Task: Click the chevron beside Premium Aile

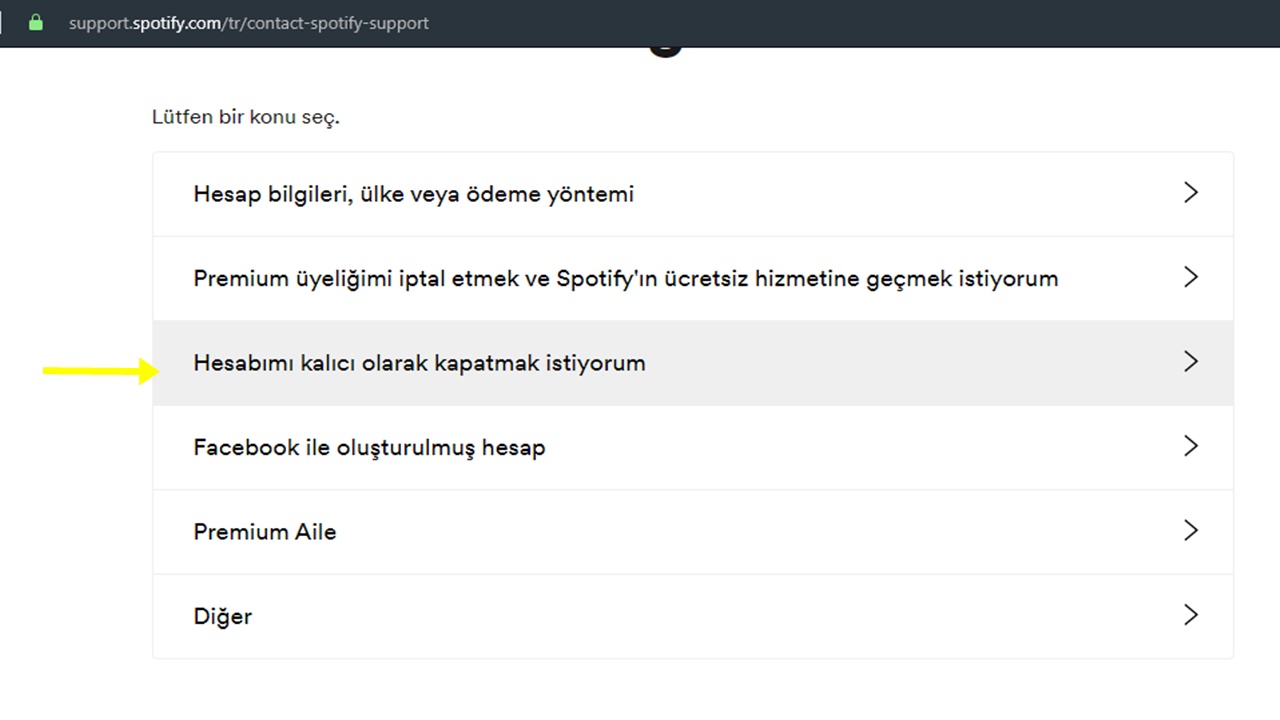Action: (x=1191, y=531)
